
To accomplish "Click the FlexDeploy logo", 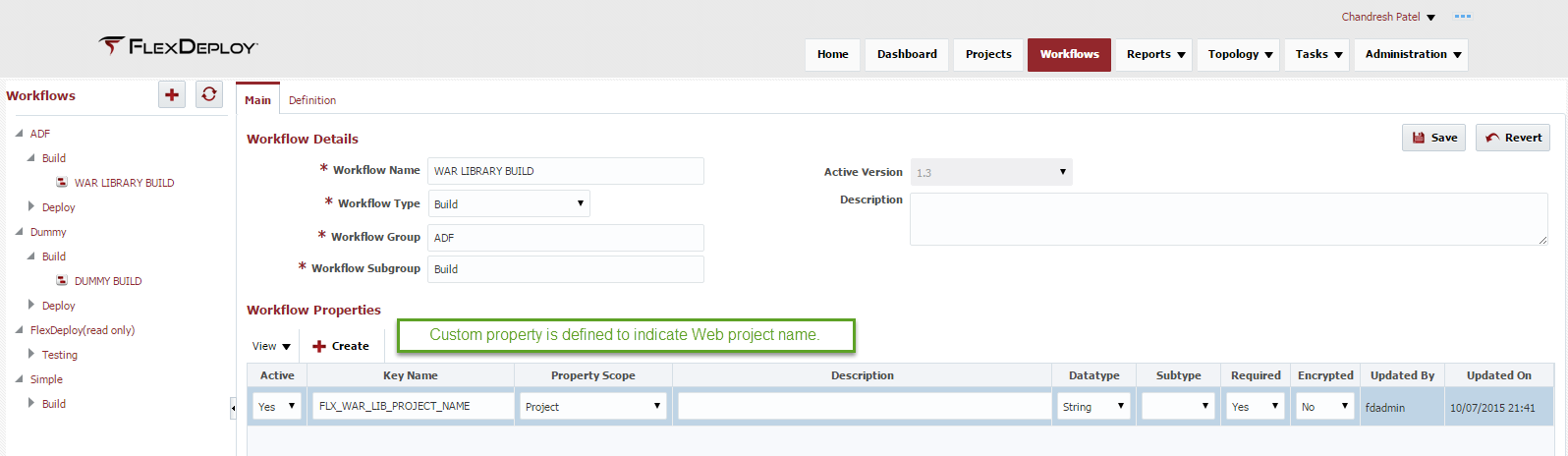I will [178, 46].
